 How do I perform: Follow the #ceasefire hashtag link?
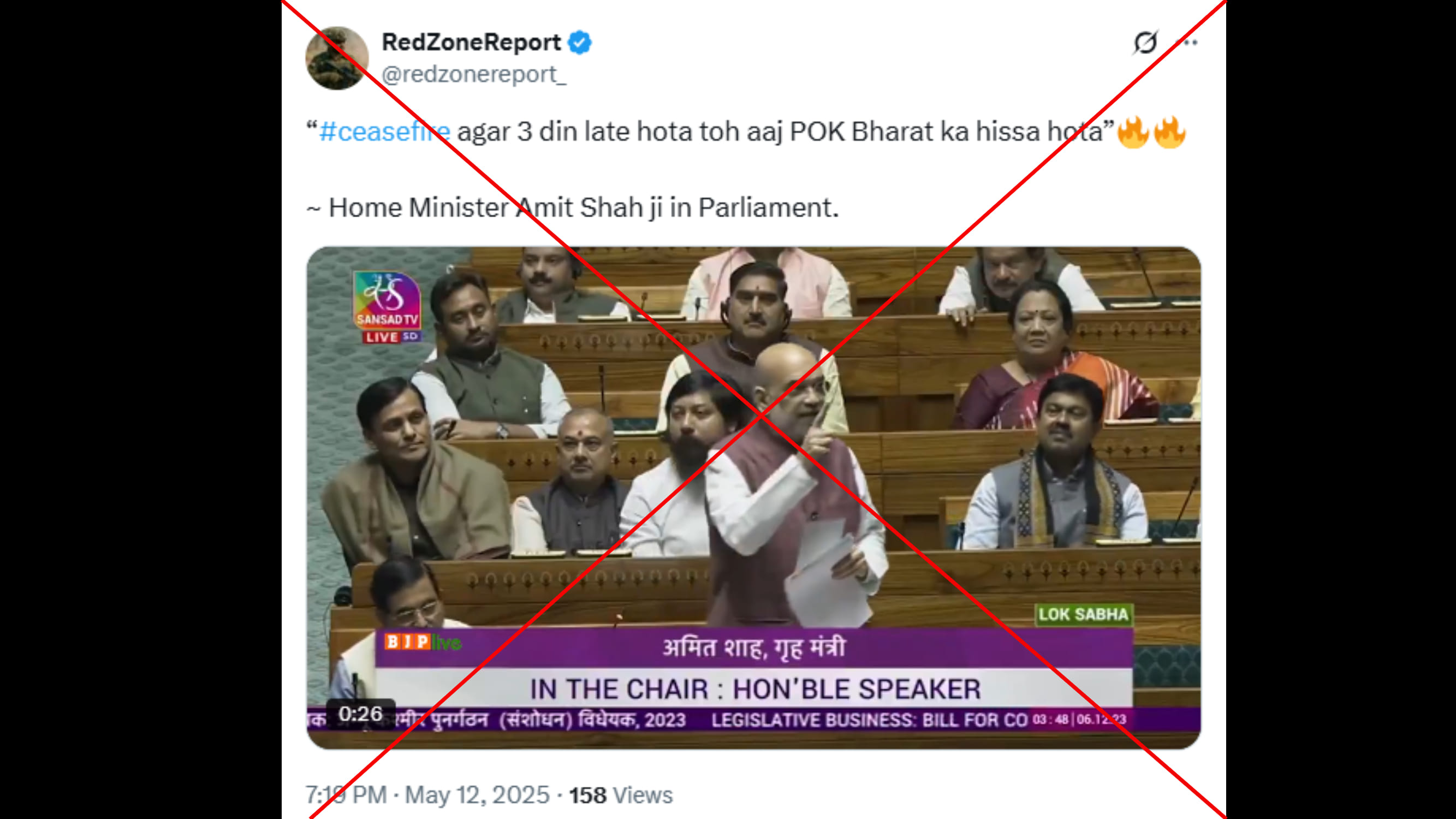click(385, 132)
